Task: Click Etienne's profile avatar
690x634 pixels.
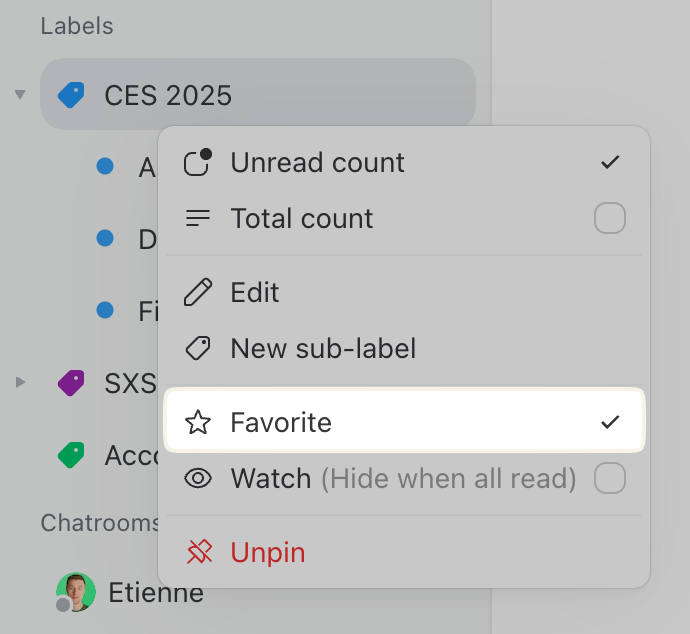Action: click(75, 592)
